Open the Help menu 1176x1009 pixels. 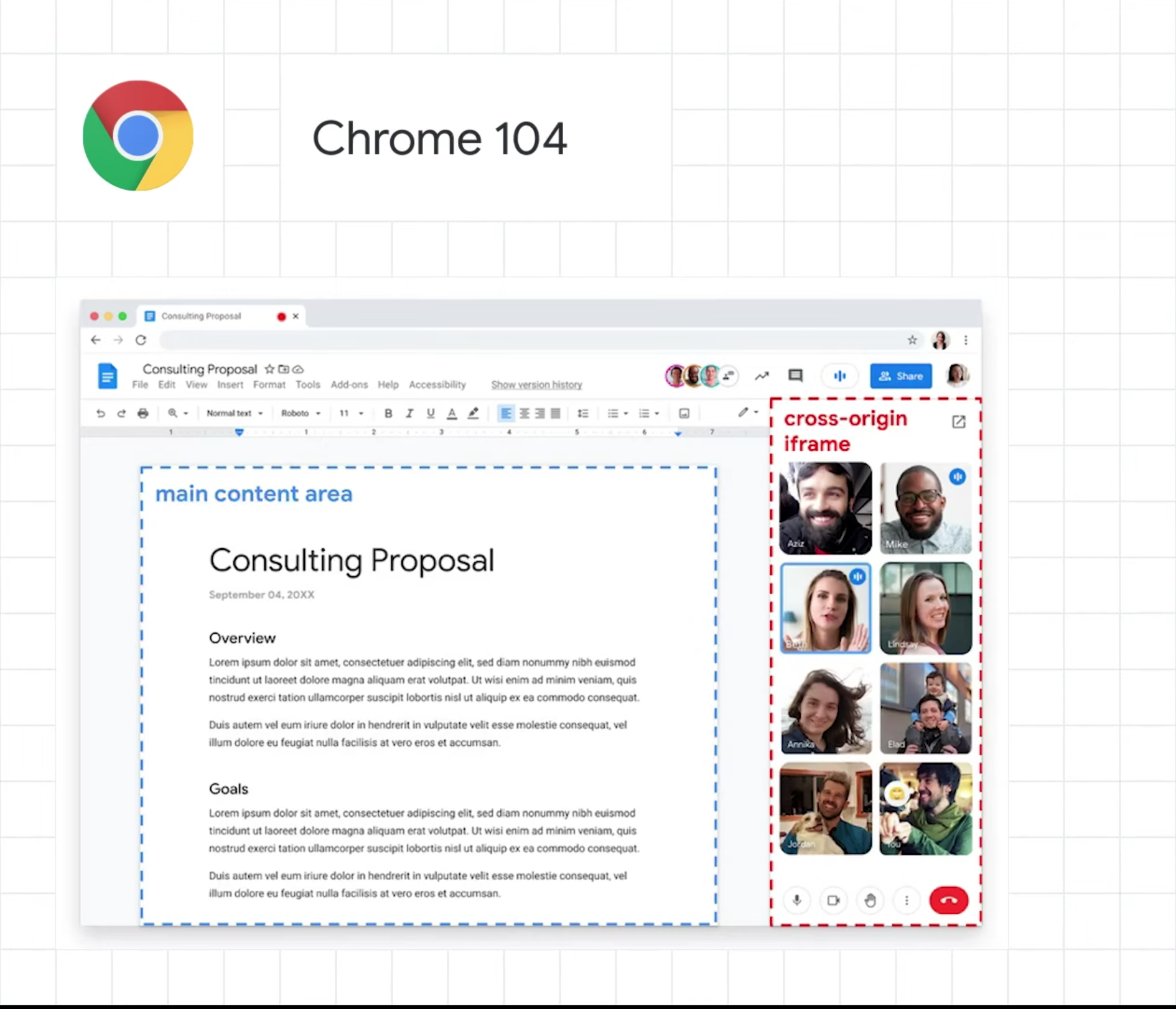(x=388, y=385)
